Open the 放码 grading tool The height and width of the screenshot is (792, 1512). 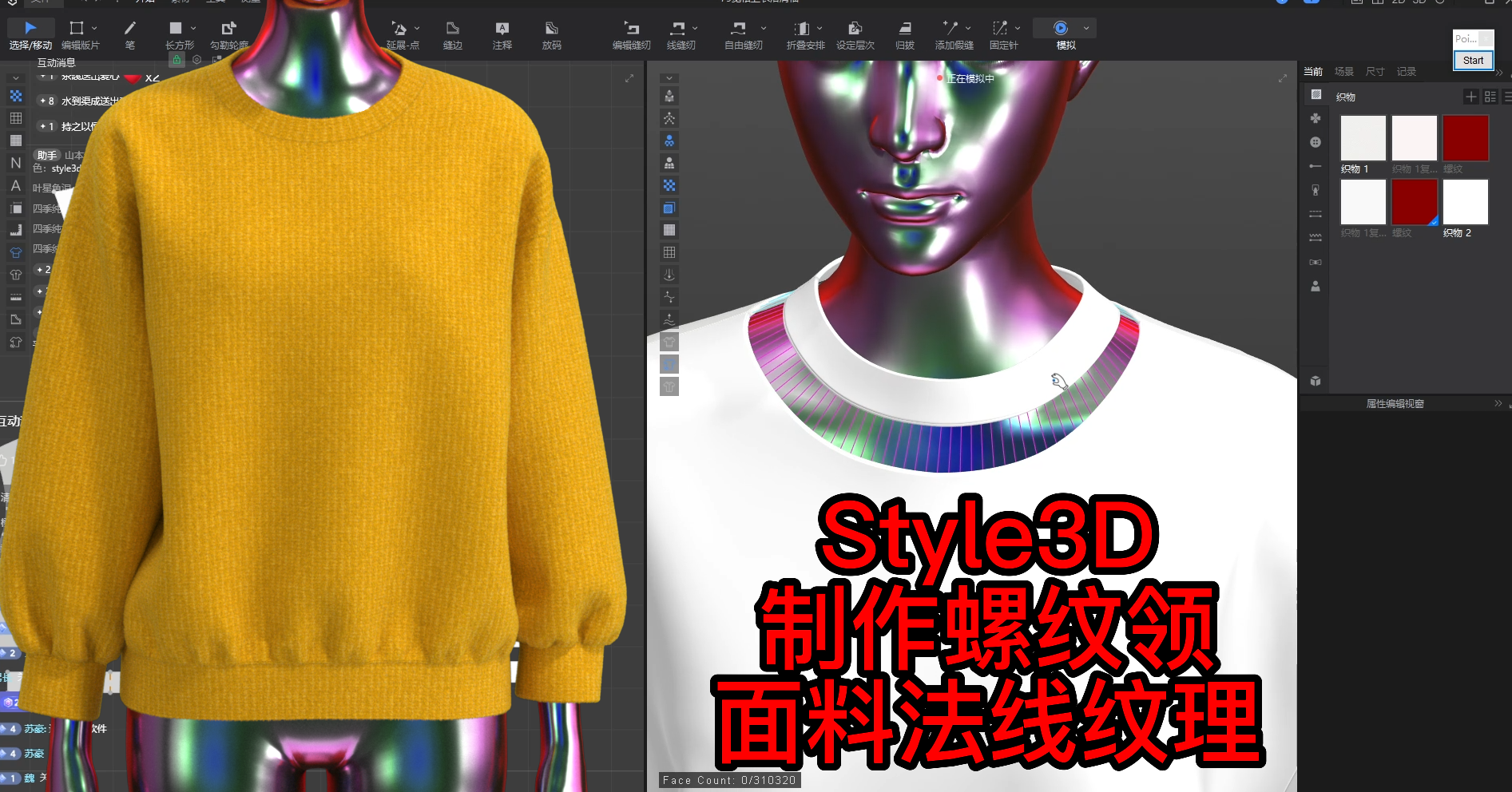tap(552, 35)
